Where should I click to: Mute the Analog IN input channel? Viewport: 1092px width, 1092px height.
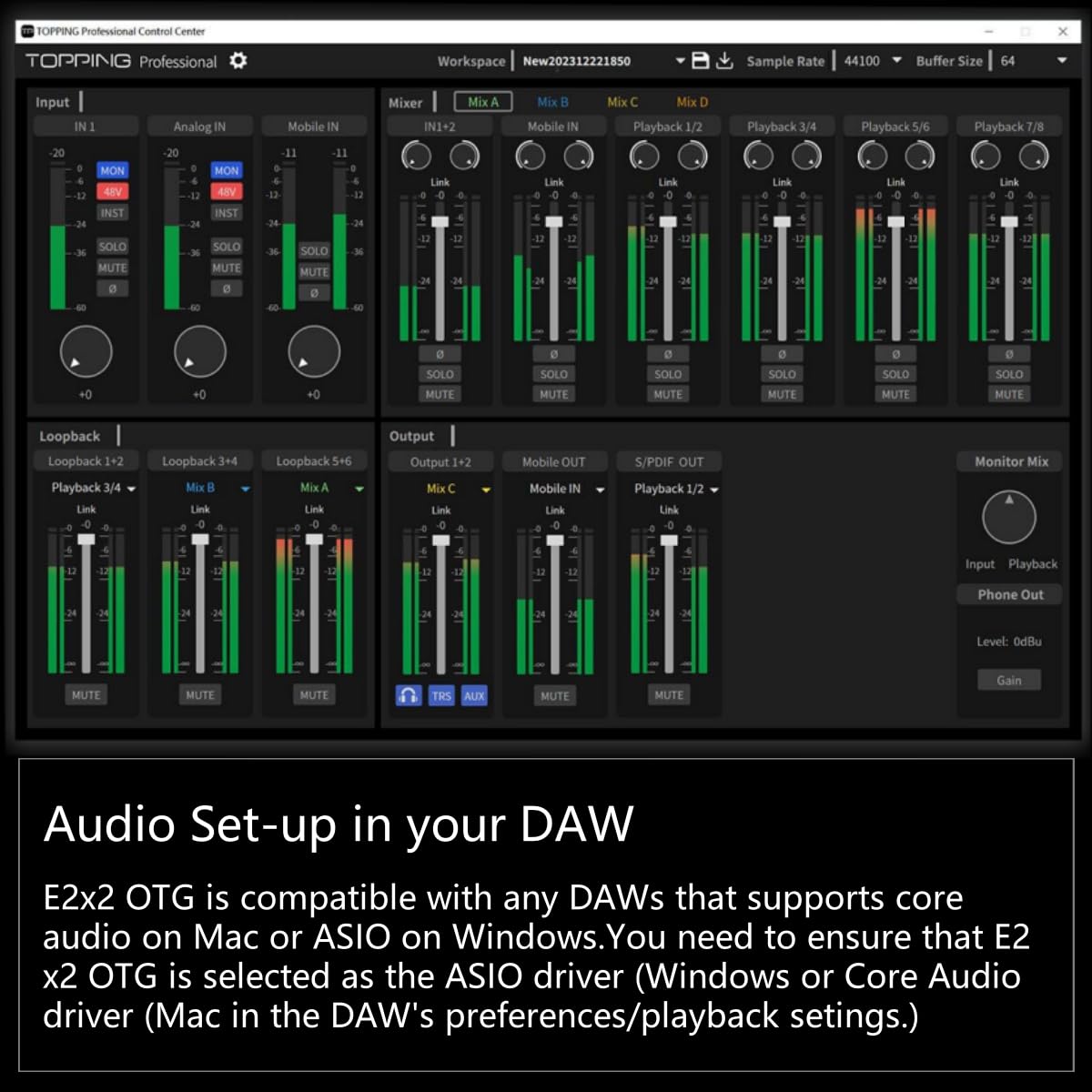pyautogui.click(x=226, y=268)
